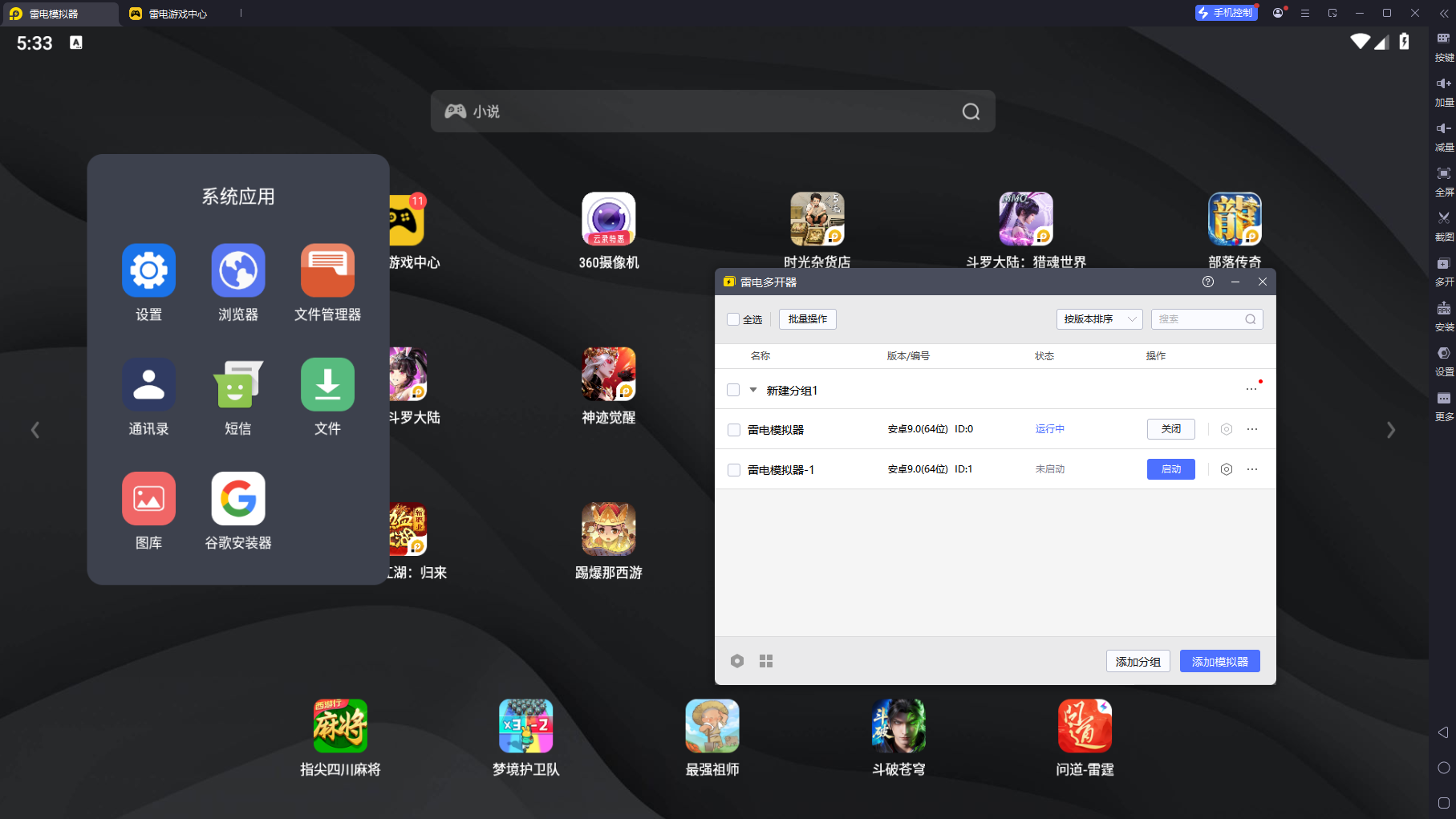Switch to the 雷电模拟器 tab
The width and height of the screenshot is (1456, 819).
click(60, 14)
